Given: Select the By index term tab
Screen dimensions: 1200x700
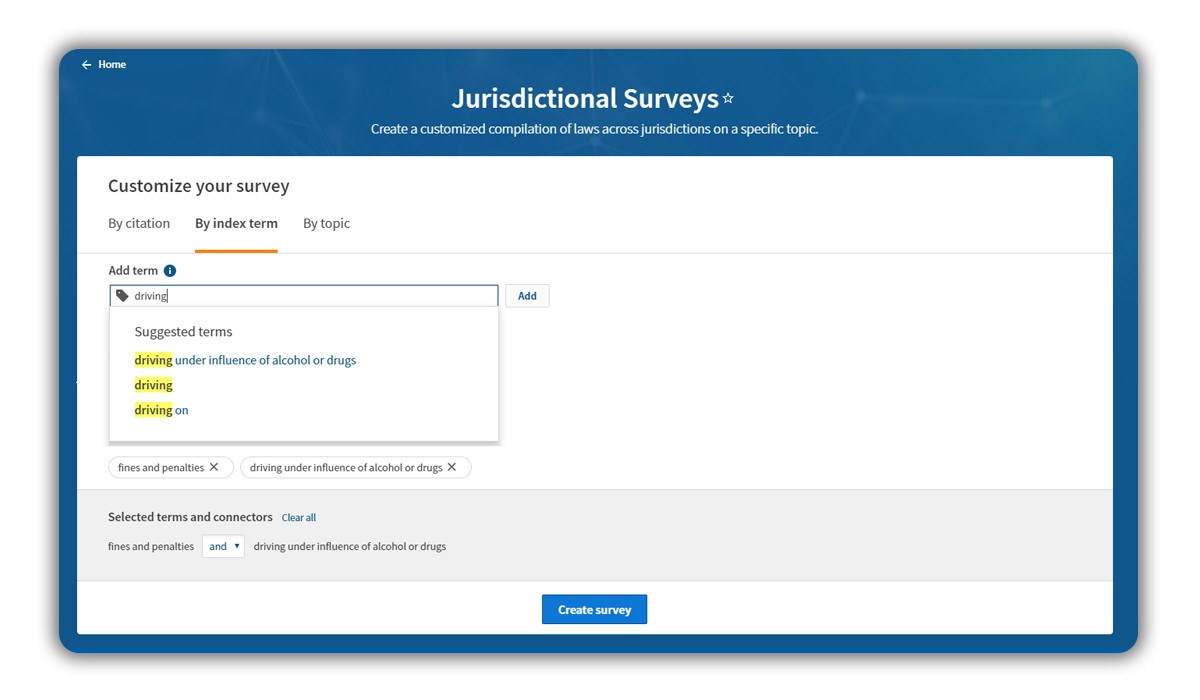Looking at the screenshot, I should click(236, 224).
